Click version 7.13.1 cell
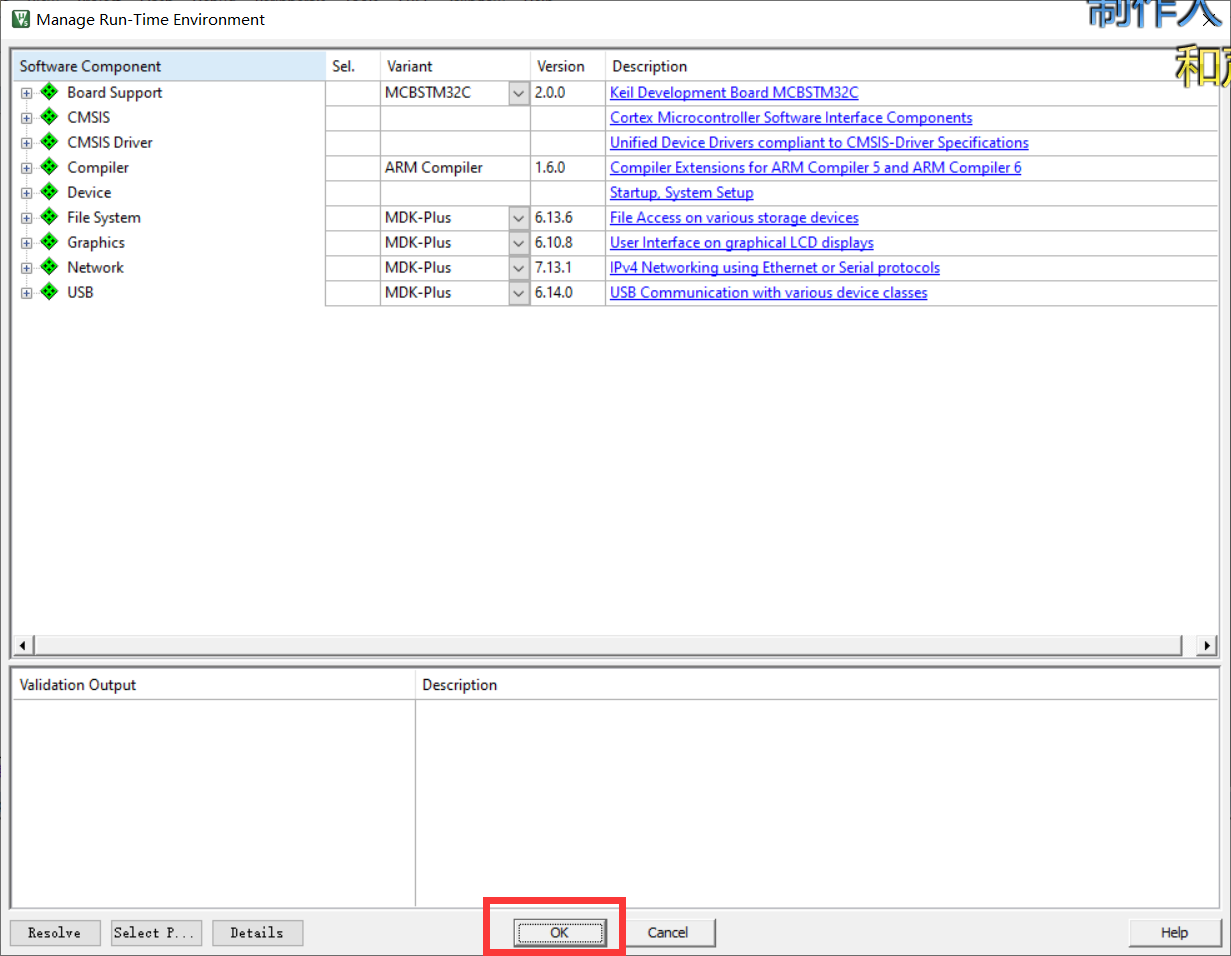This screenshot has width=1231, height=956. 568,268
